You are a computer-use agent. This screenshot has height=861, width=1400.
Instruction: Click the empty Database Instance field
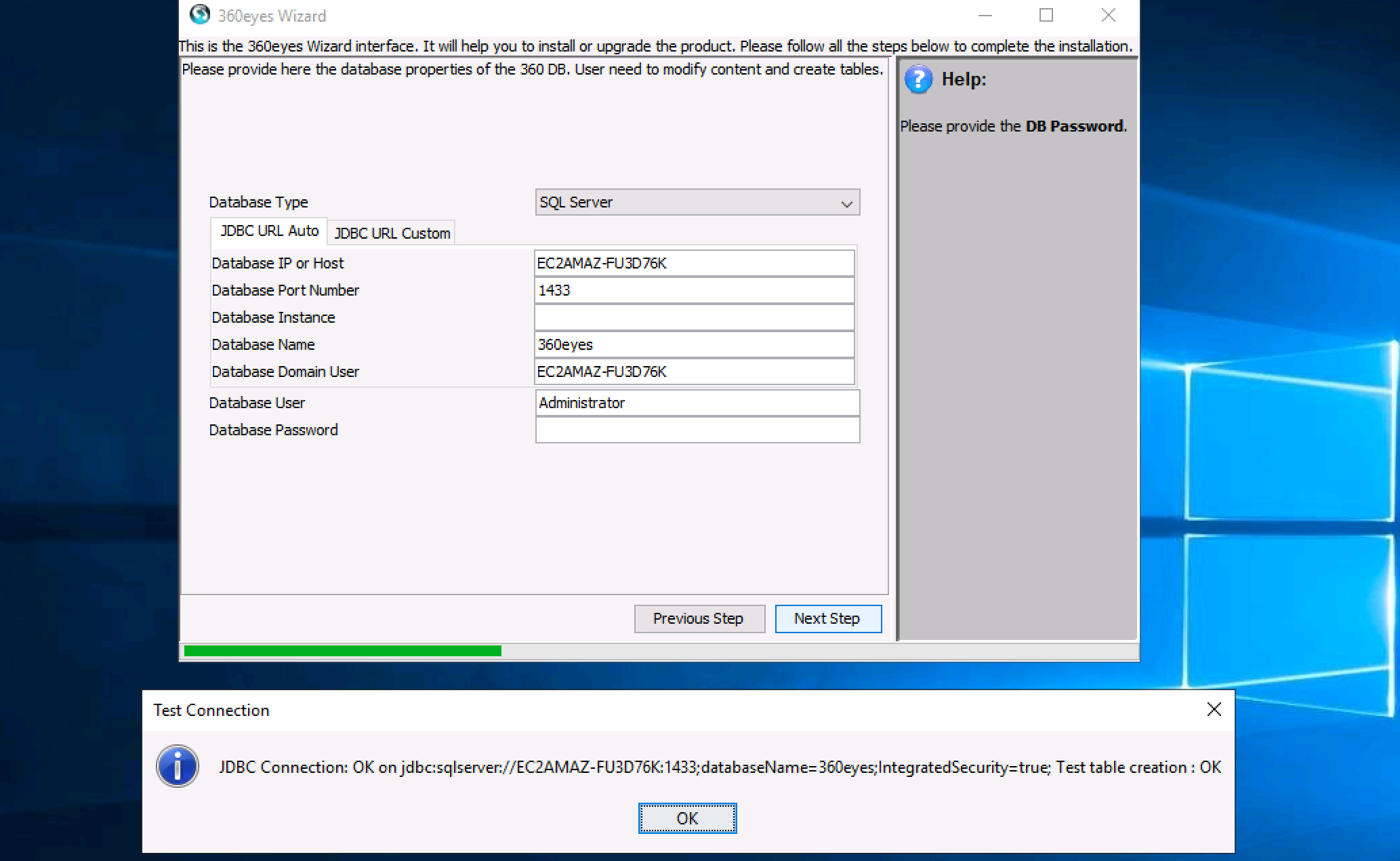tap(693, 317)
